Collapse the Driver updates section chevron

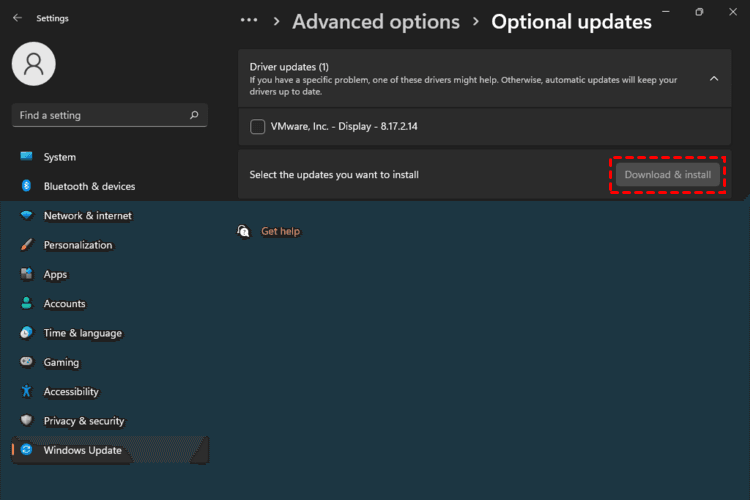pyautogui.click(x=714, y=77)
